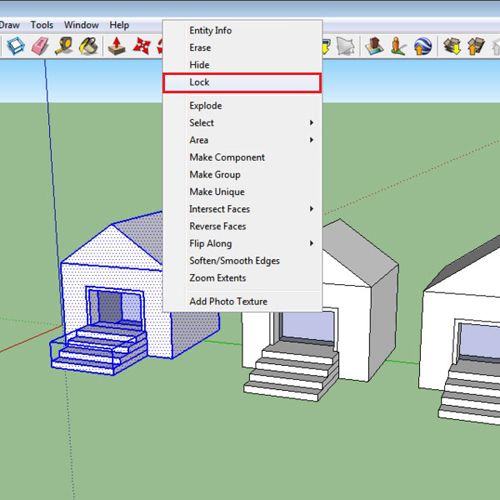Viewport: 500px width, 500px height.
Task: Expand the Select submenu arrow
Action: [x=311, y=123]
